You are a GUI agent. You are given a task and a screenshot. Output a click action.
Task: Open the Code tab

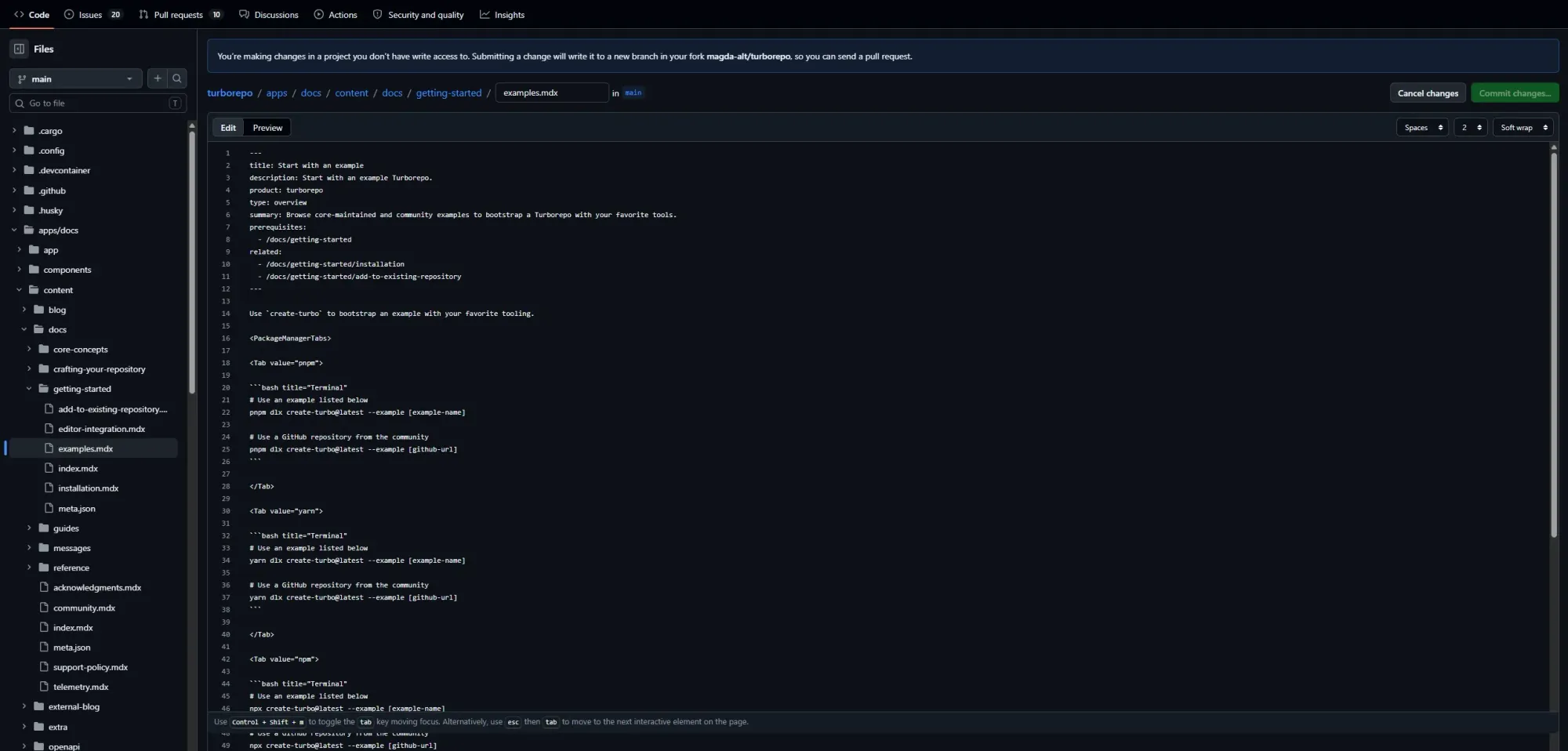tap(31, 15)
